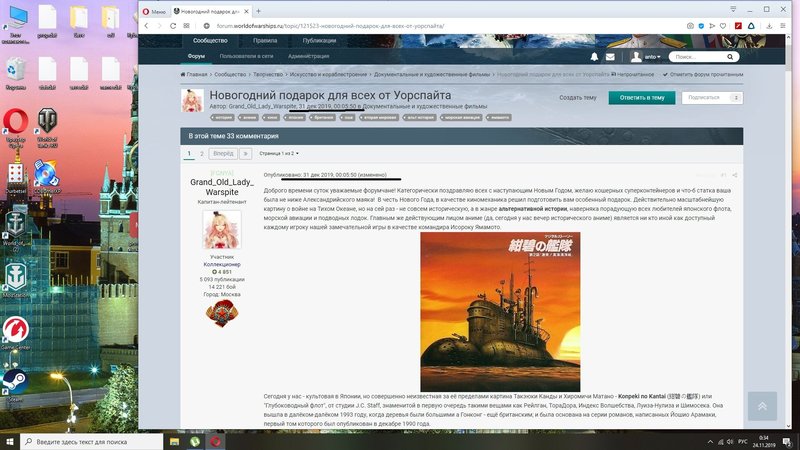Select the Game Center desktop shortcut
The height and width of the screenshot is (450, 800).
pos(15,333)
